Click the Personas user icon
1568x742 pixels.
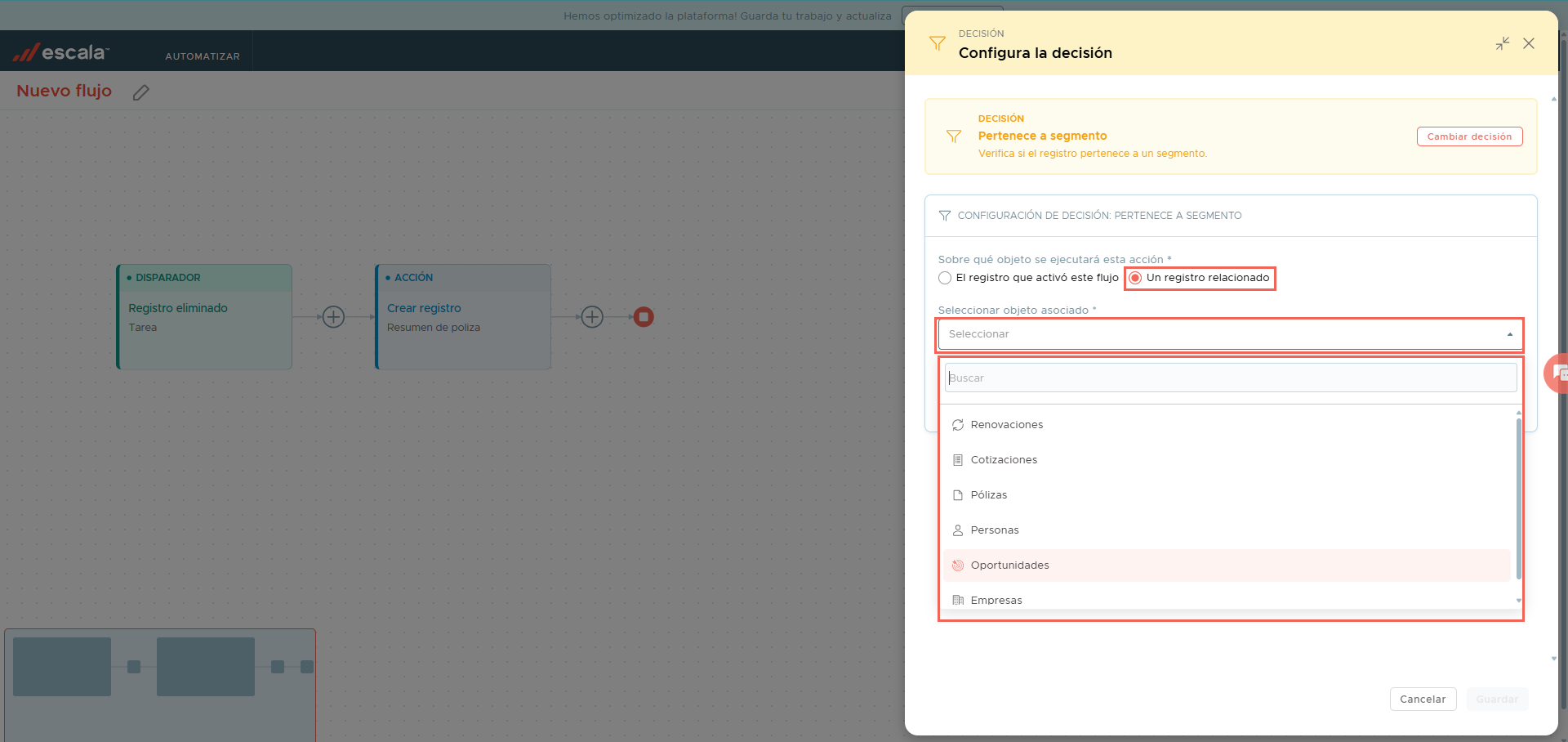[958, 530]
